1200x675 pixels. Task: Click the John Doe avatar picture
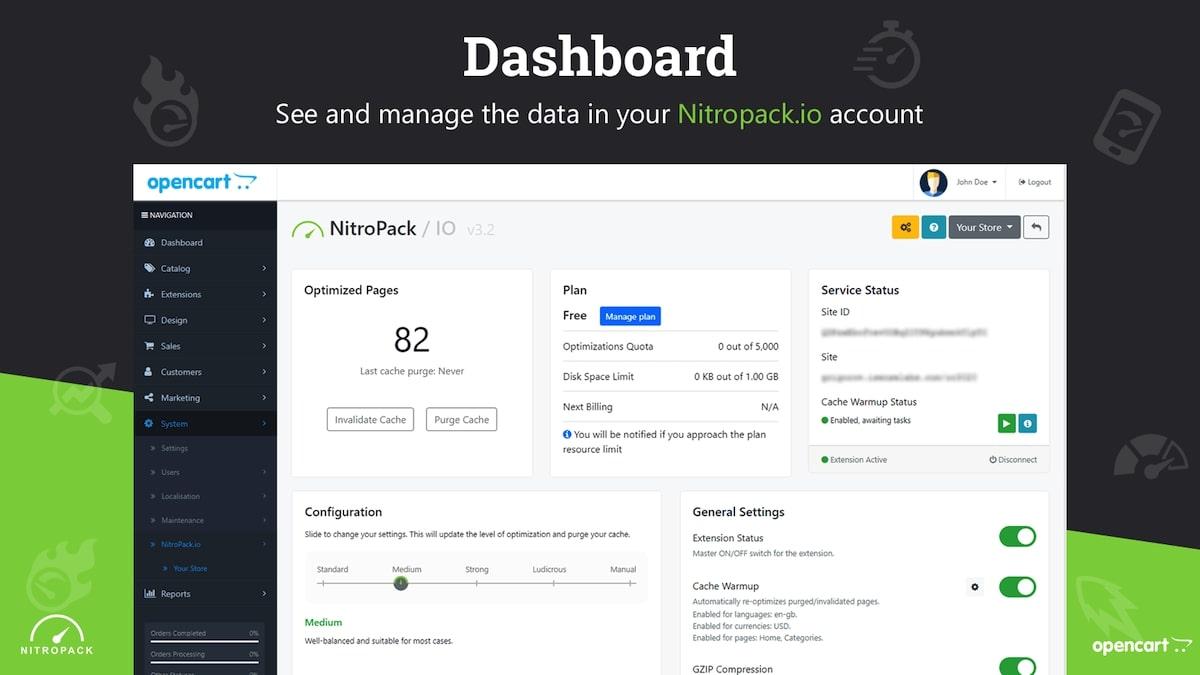click(933, 182)
